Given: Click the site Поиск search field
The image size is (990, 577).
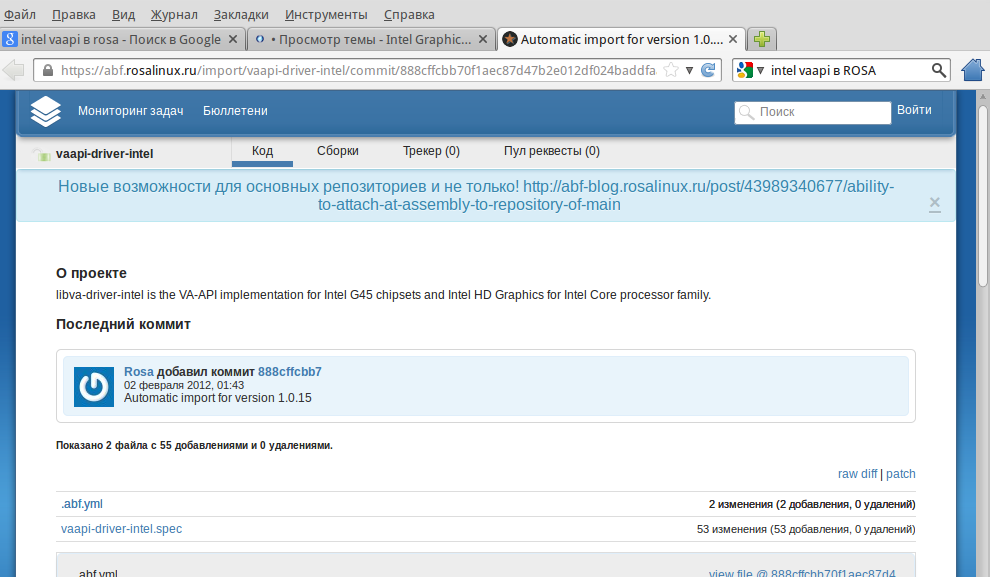Looking at the screenshot, I should 813,112.
